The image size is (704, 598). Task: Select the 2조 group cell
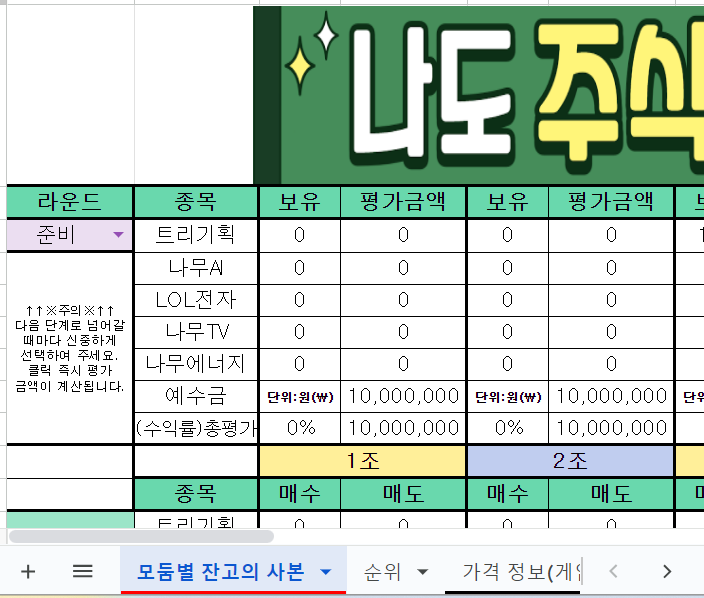coord(570,461)
